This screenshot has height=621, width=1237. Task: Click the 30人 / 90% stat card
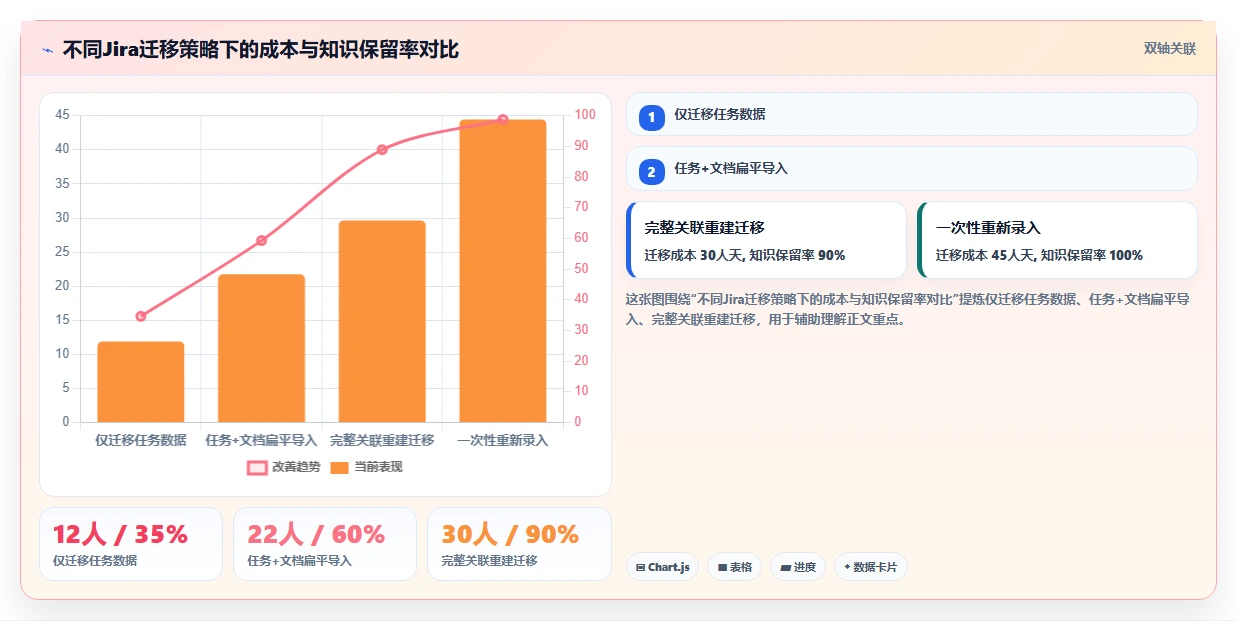[519, 544]
